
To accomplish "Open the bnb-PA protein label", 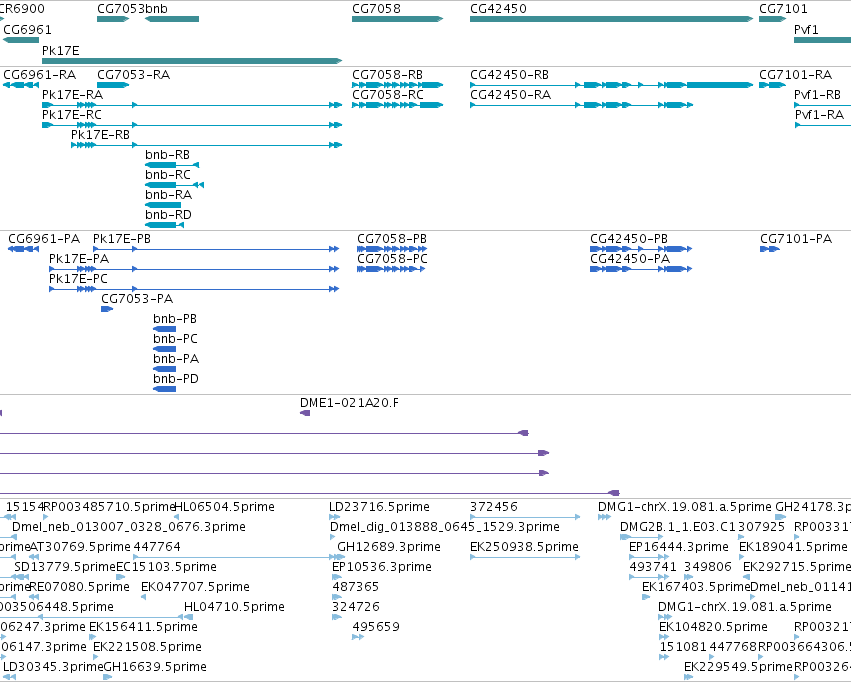I will 176,359.
